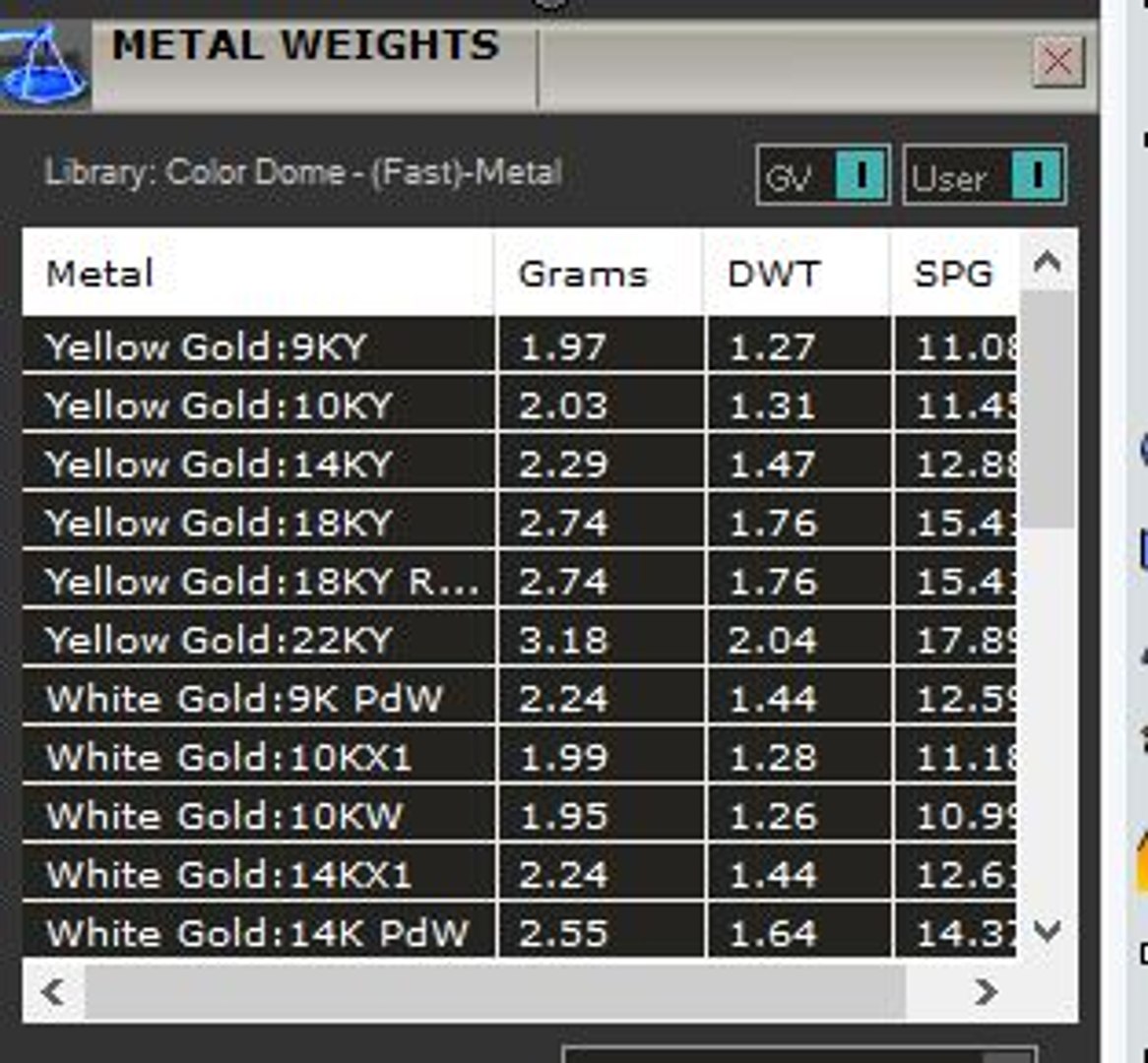Image resolution: width=1148 pixels, height=1063 pixels.
Task: Sort by the DWT column header
Action: pos(798,274)
